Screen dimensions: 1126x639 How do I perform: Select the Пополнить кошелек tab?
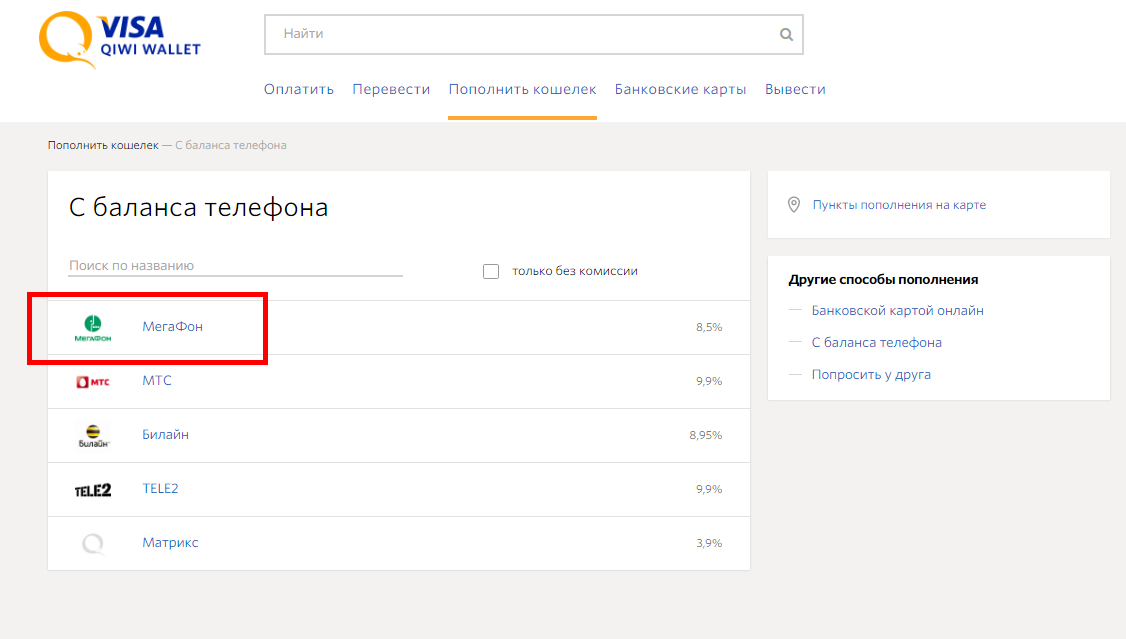522,89
